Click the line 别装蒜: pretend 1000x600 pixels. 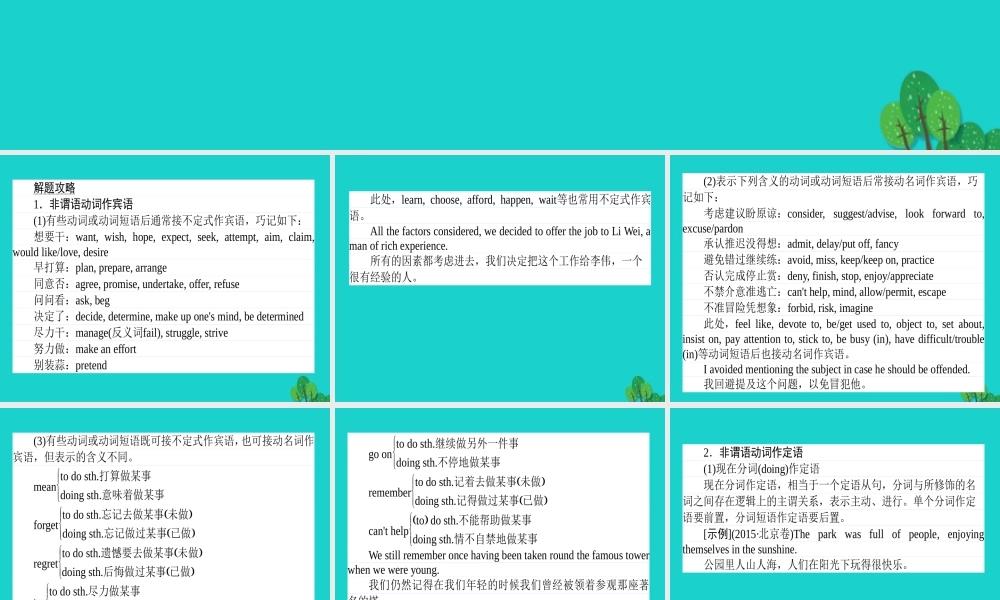[x=70, y=365]
